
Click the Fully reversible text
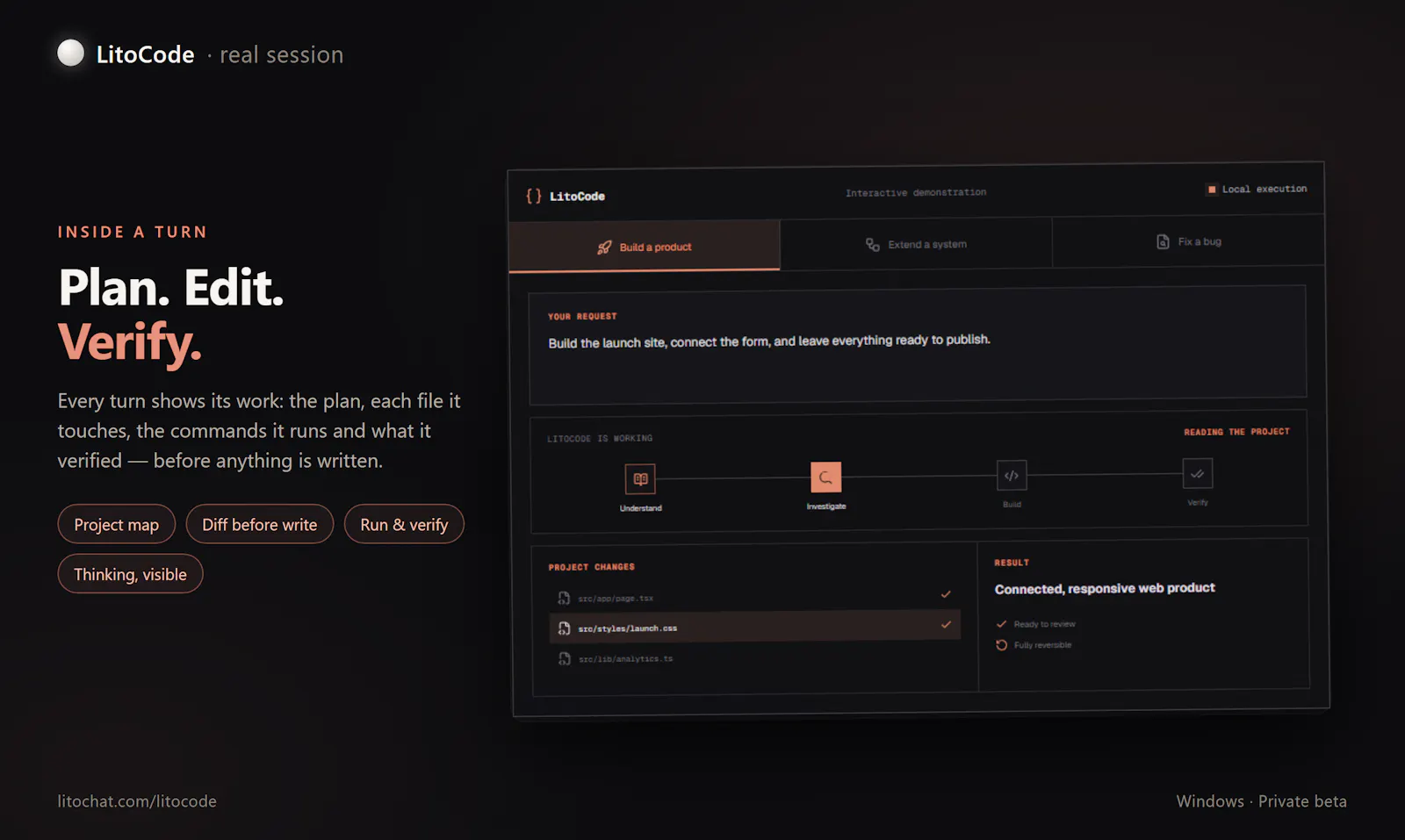point(1042,645)
